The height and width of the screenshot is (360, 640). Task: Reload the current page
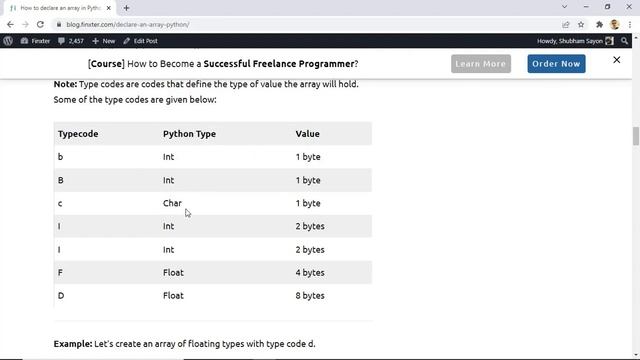(40, 24)
